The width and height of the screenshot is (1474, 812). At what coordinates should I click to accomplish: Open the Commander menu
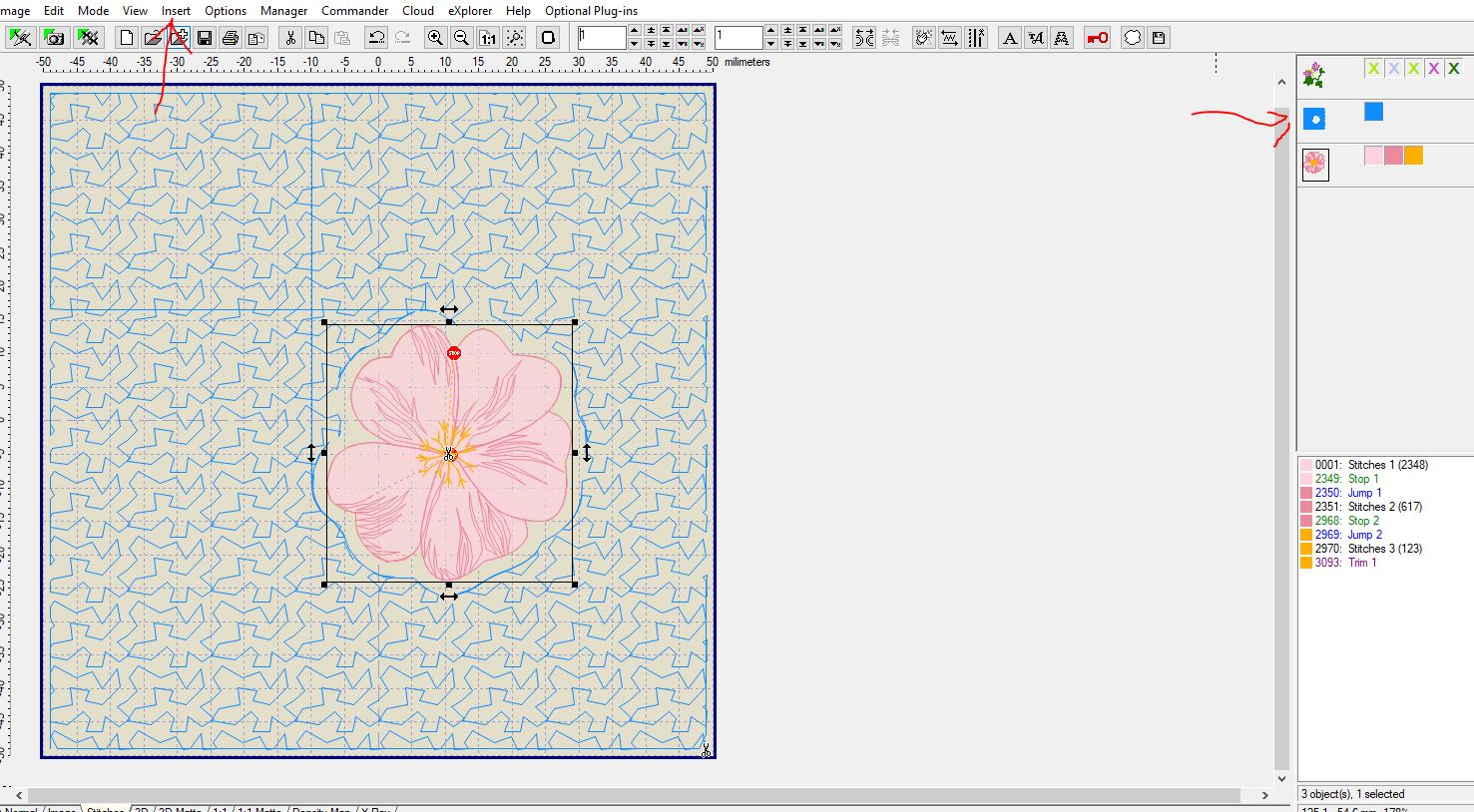click(354, 11)
